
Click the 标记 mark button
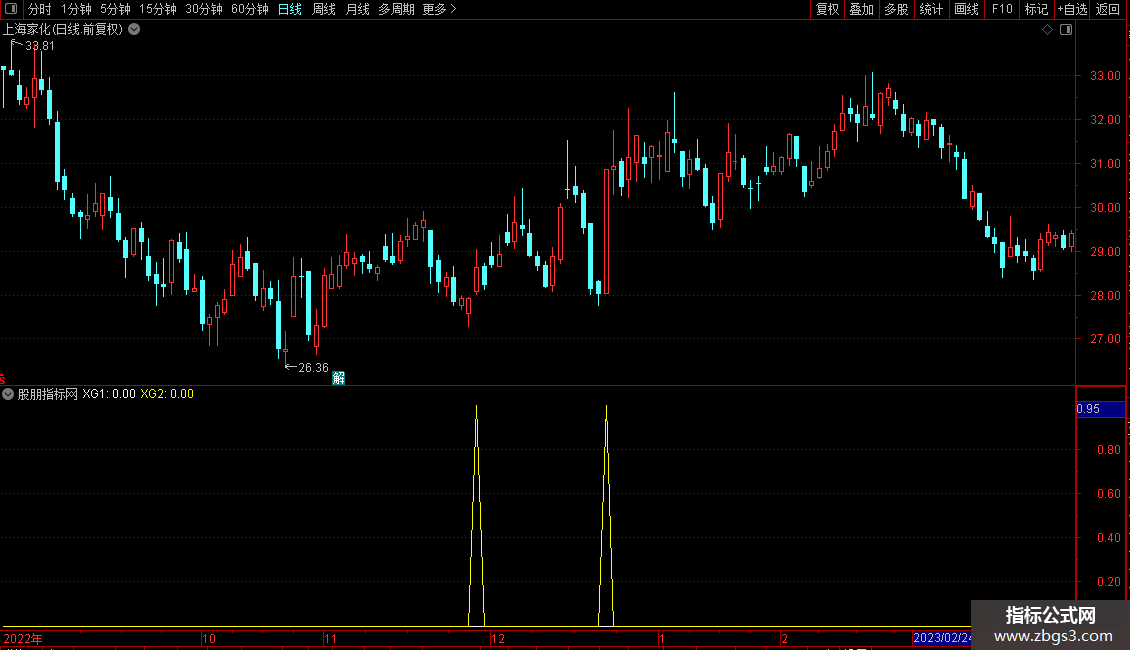click(x=1036, y=9)
